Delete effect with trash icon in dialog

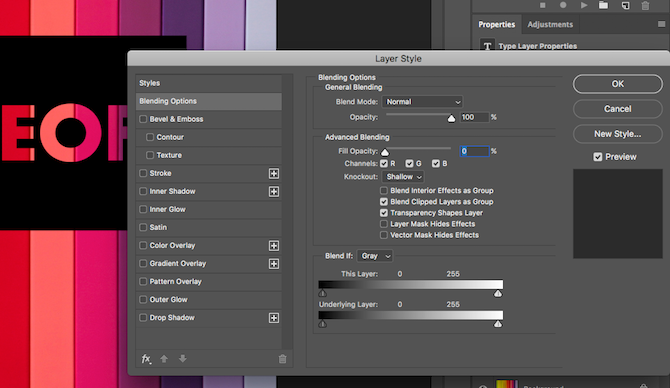(x=282, y=359)
